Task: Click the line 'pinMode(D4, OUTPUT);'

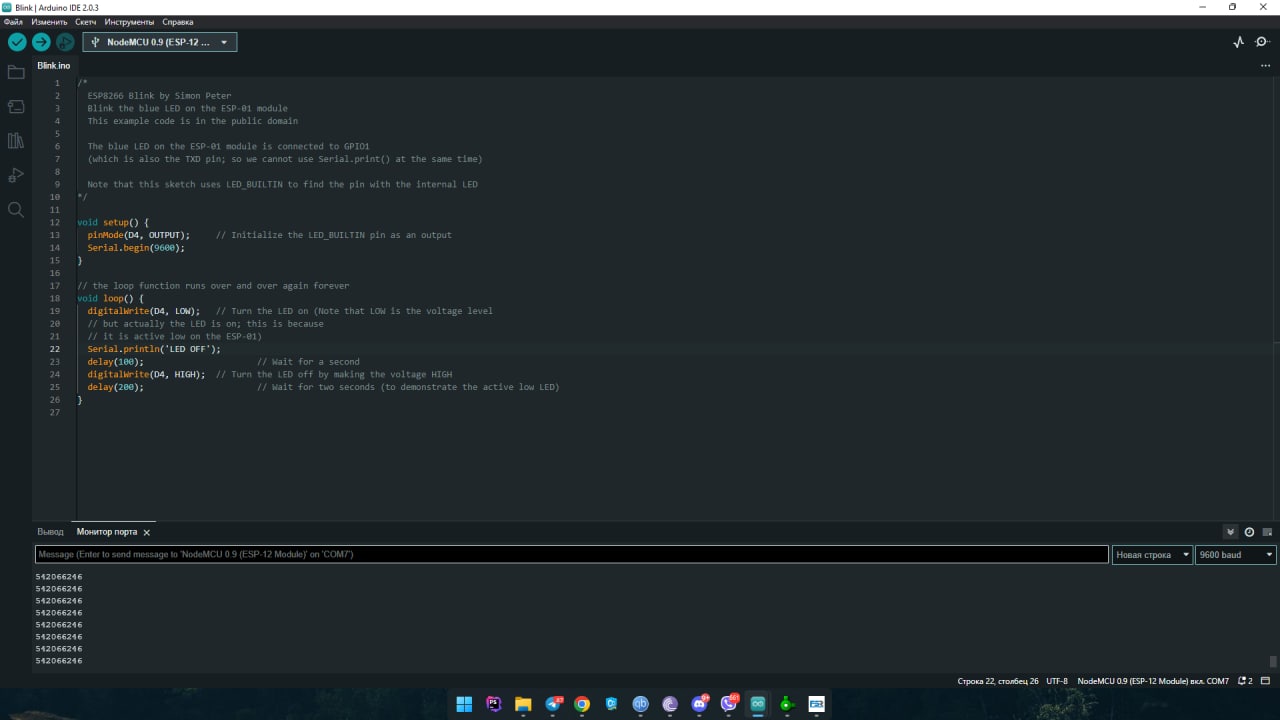Action: coord(138,235)
